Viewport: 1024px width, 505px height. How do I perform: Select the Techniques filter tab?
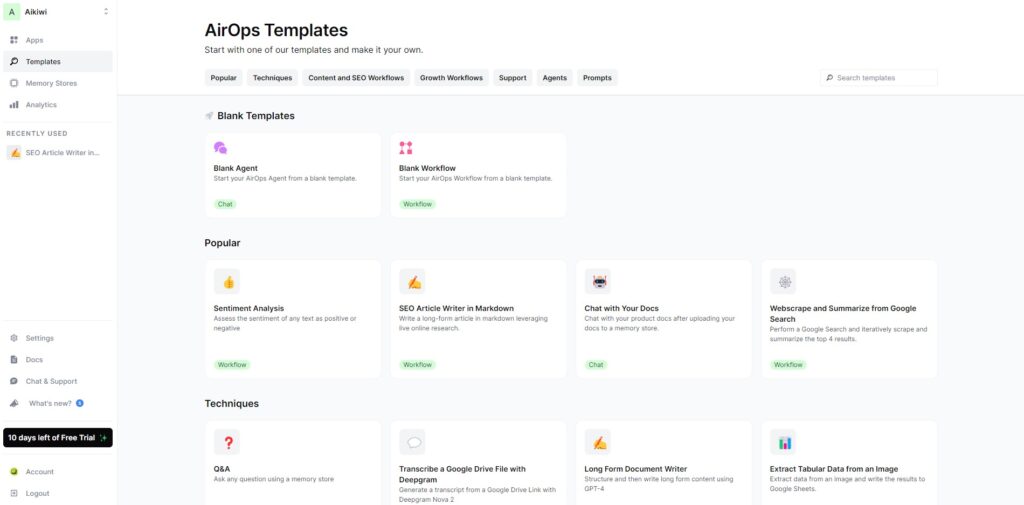[x=272, y=78]
